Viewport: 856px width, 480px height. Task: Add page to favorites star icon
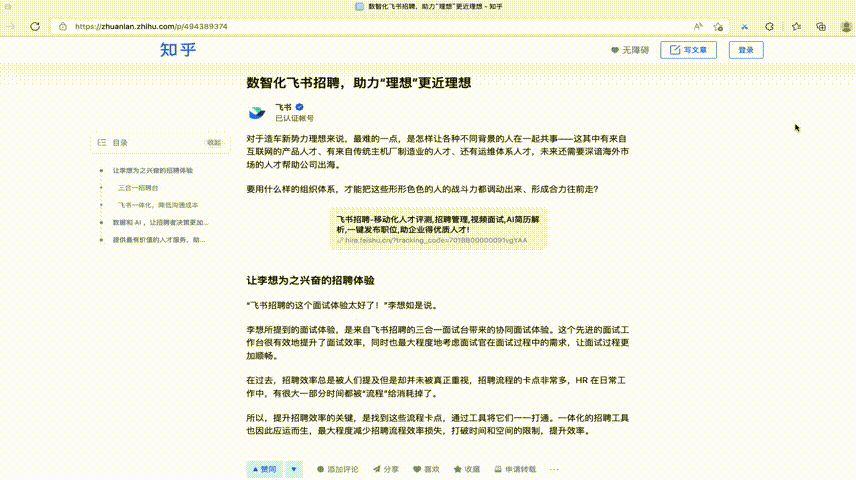[x=718, y=26]
